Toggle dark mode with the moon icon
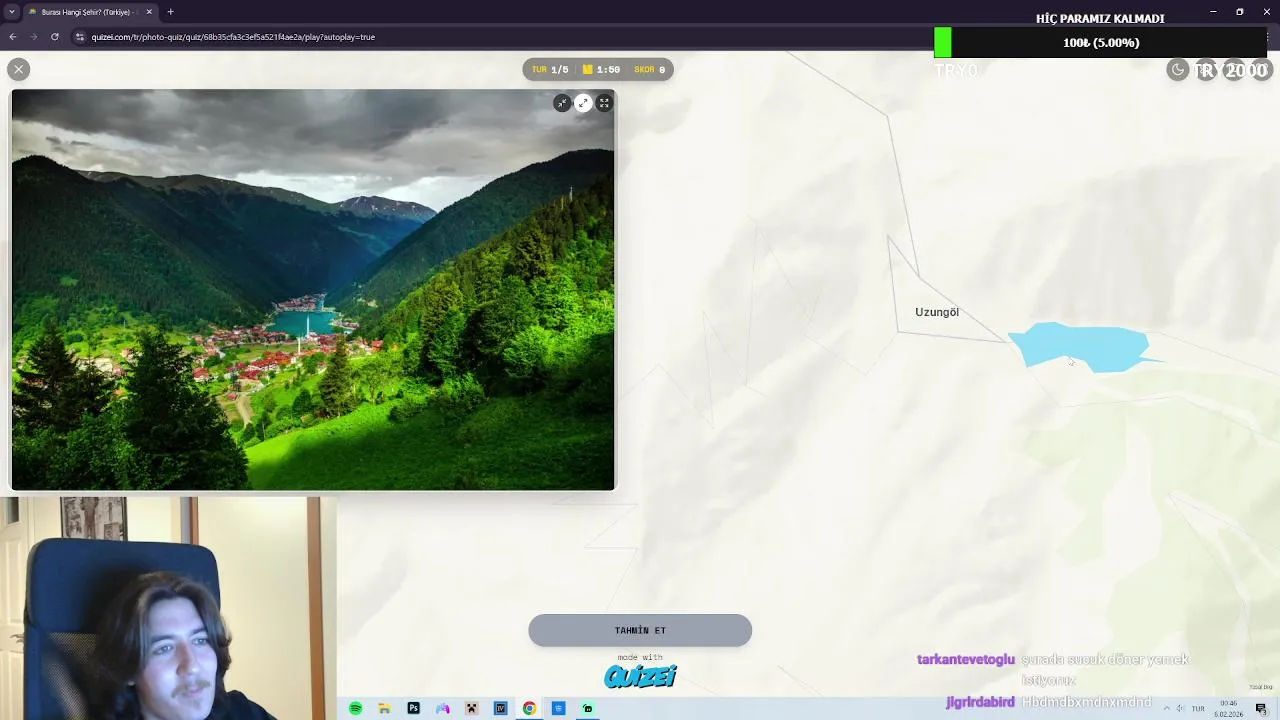The height and width of the screenshot is (720, 1280). click(1178, 69)
